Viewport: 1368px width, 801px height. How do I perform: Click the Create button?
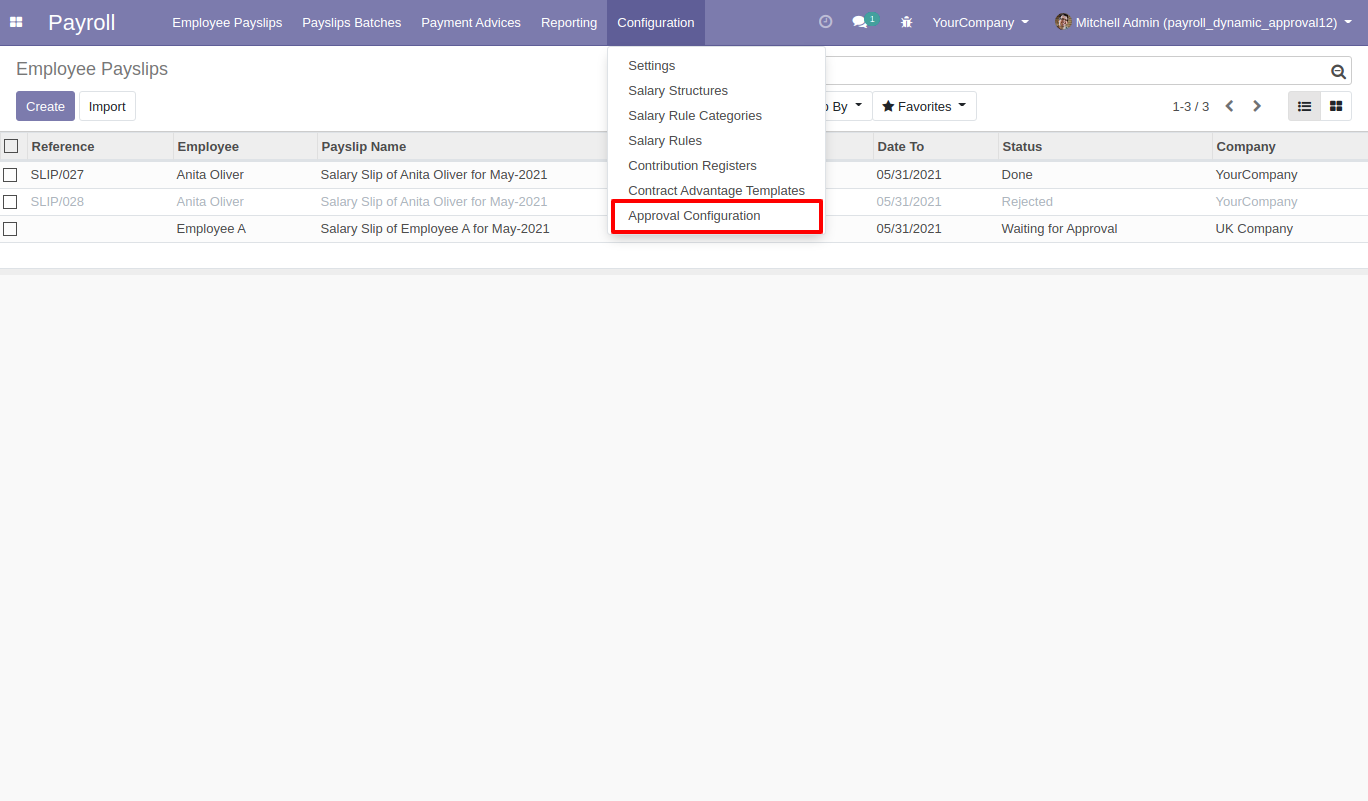(45, 106)
